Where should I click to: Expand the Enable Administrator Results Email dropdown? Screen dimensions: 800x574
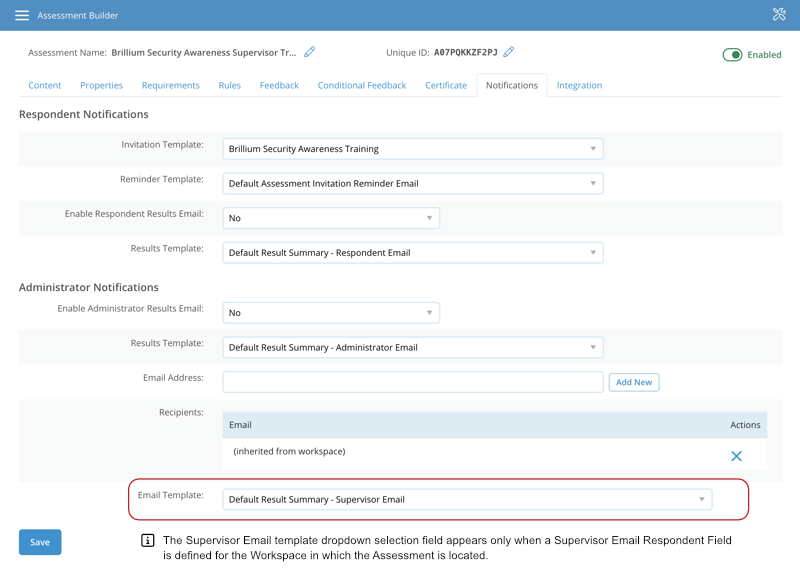(331, 313)
